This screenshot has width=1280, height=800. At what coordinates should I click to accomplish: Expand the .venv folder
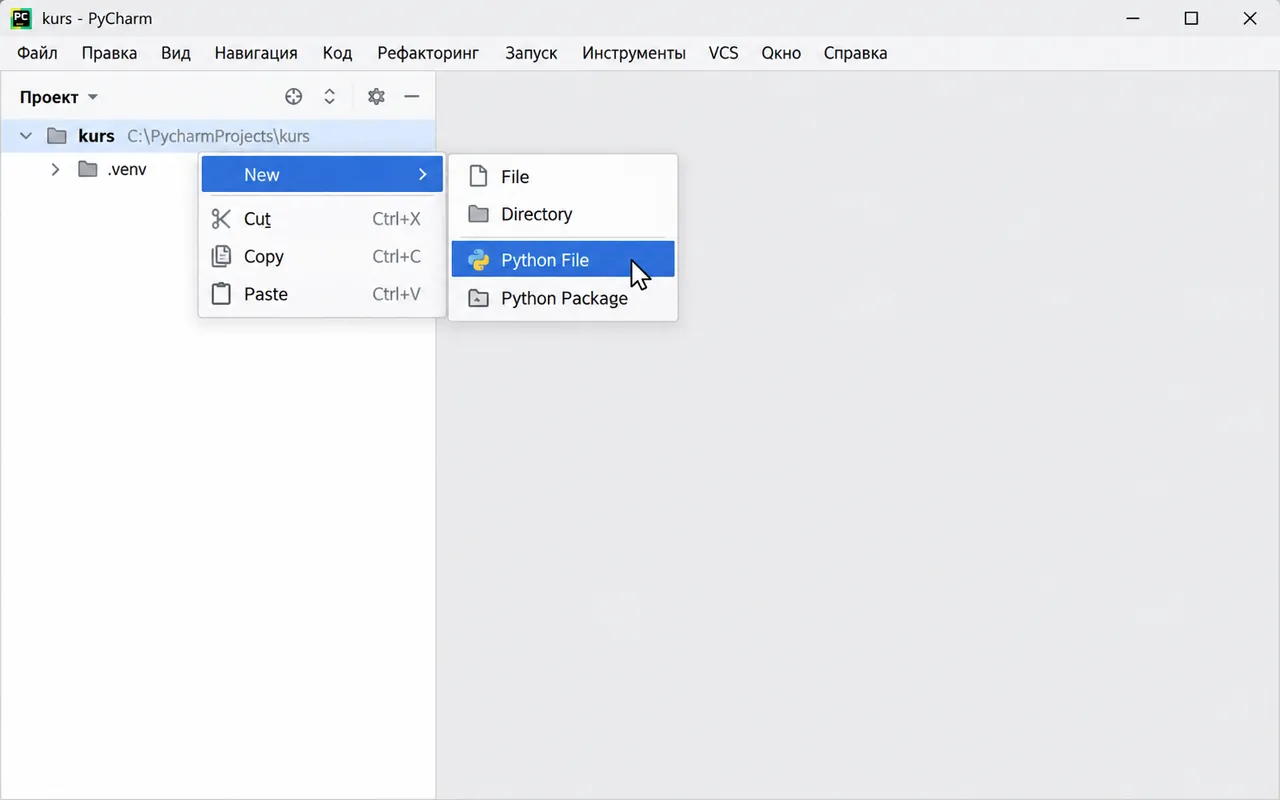pyautogui.click(x=56, y=169)
